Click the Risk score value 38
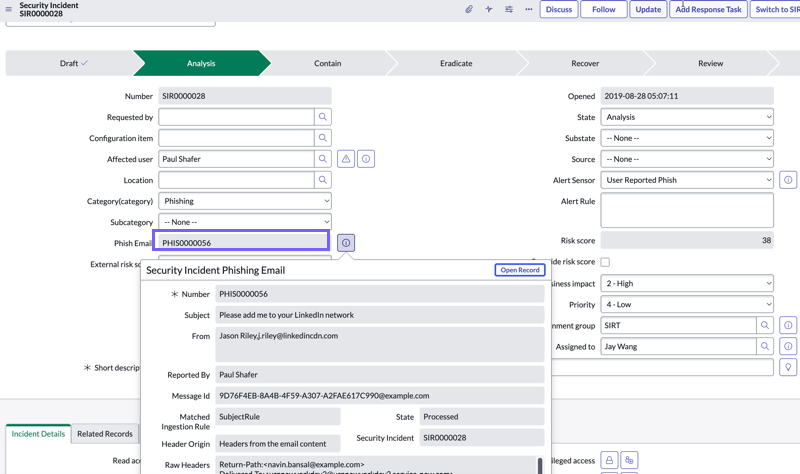The width and height of the screenshot is (800, 474). (x=687, y=240)
